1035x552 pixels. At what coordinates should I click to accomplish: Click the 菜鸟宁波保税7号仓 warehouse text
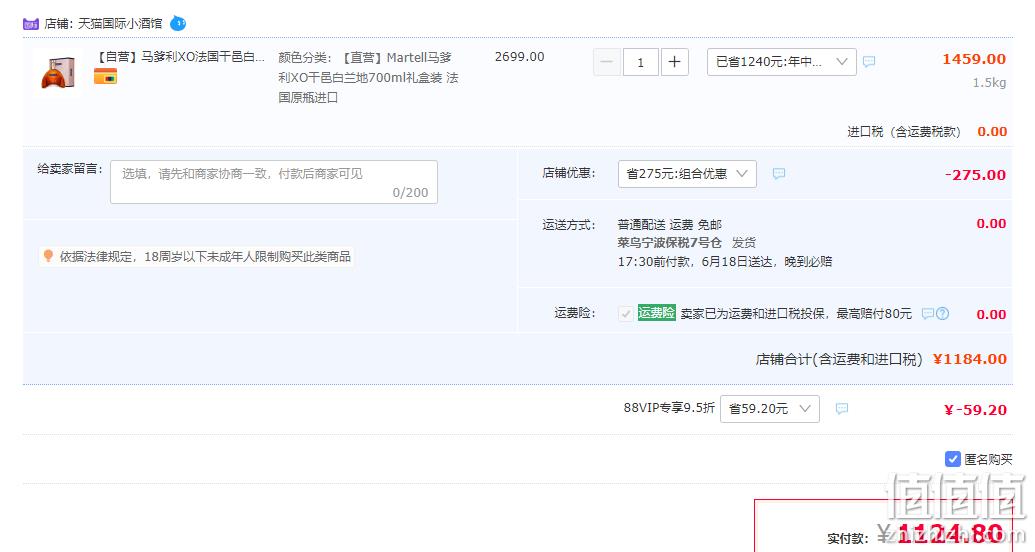click(669, 243)
